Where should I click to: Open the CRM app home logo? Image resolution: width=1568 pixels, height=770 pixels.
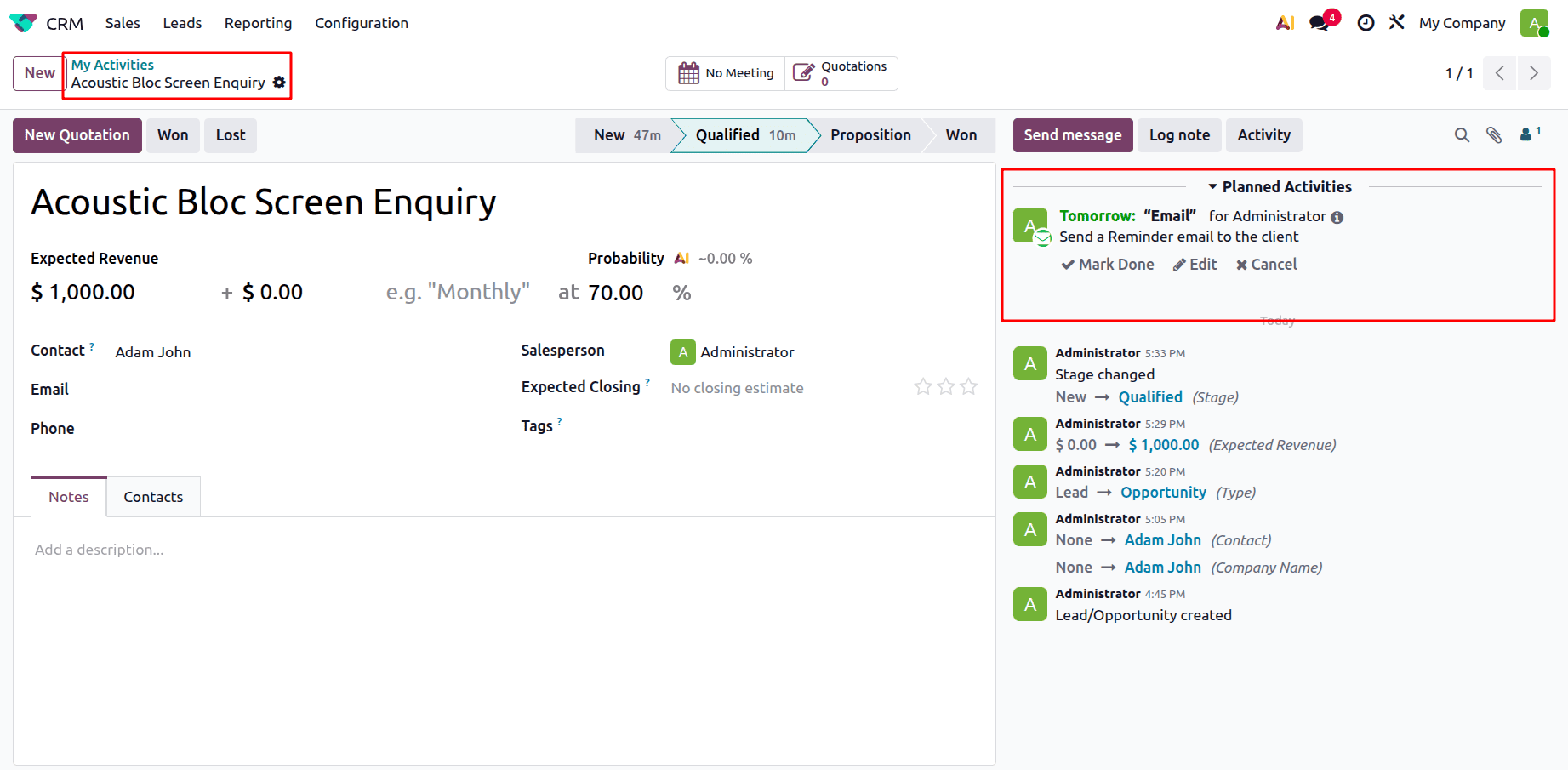tap(23, 23)
